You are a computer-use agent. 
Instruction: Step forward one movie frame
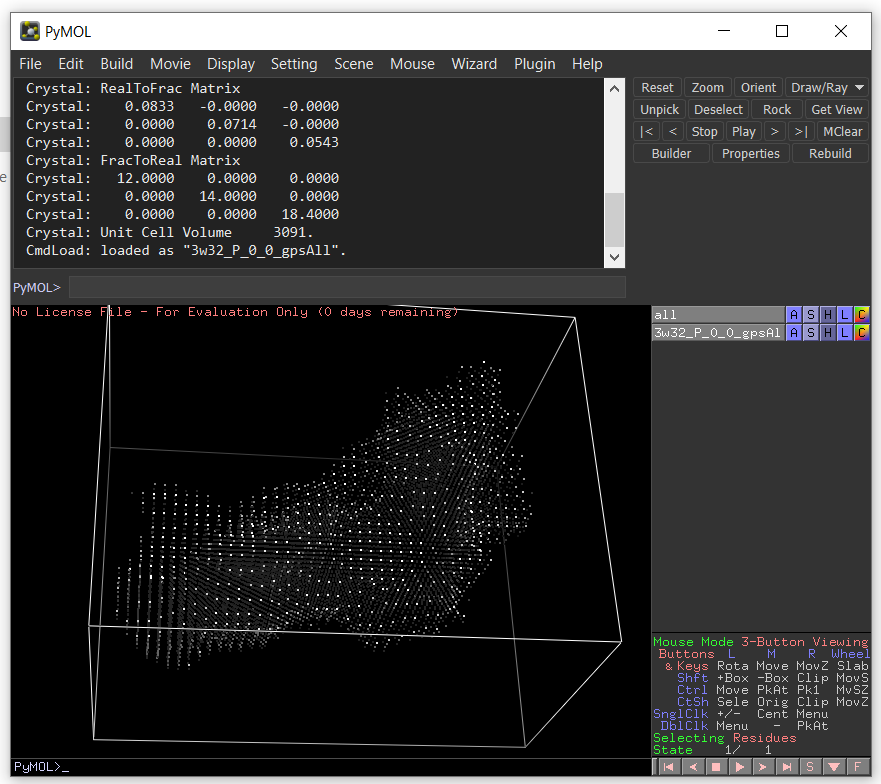pos(762,766)
